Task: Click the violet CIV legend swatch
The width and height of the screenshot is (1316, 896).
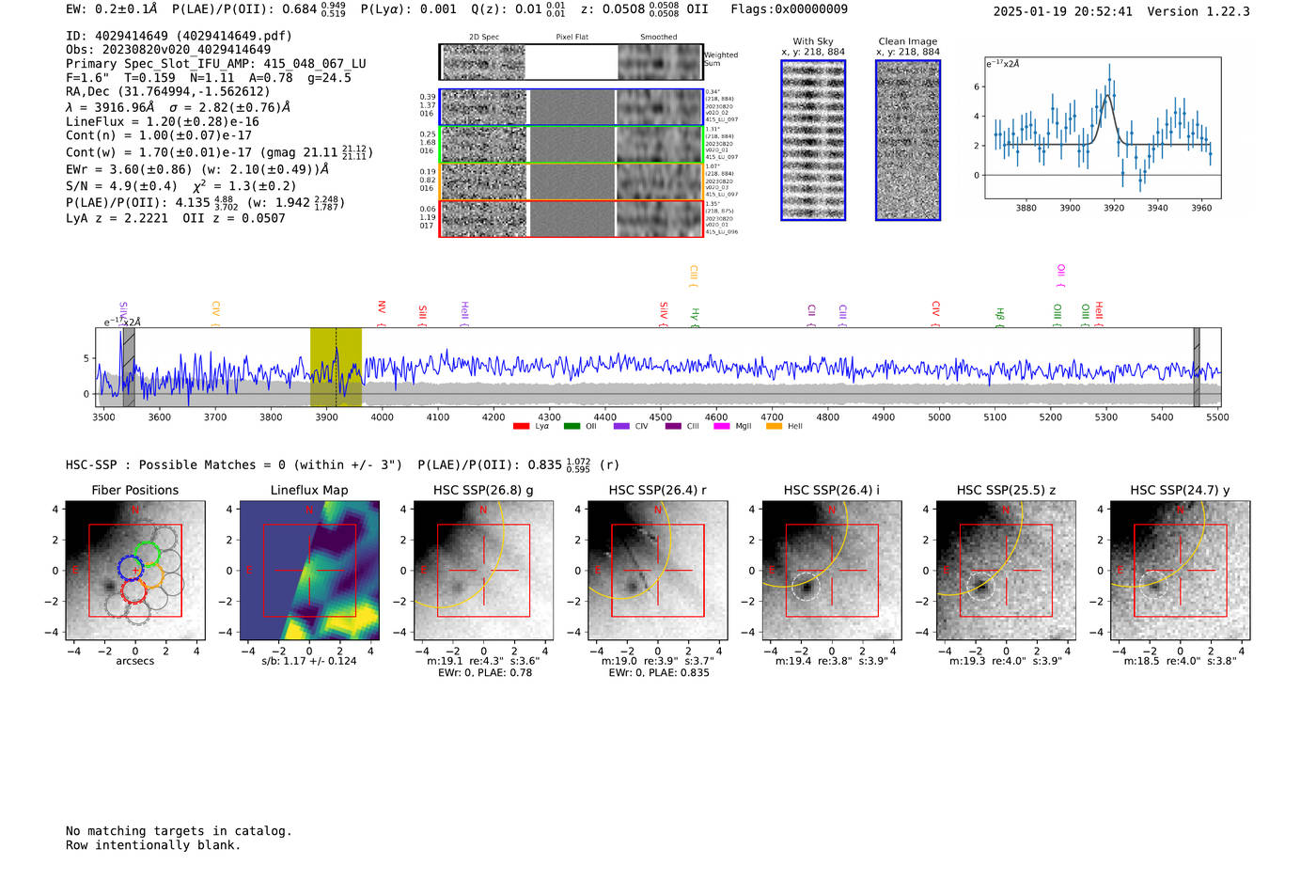Action: [621, 426]
